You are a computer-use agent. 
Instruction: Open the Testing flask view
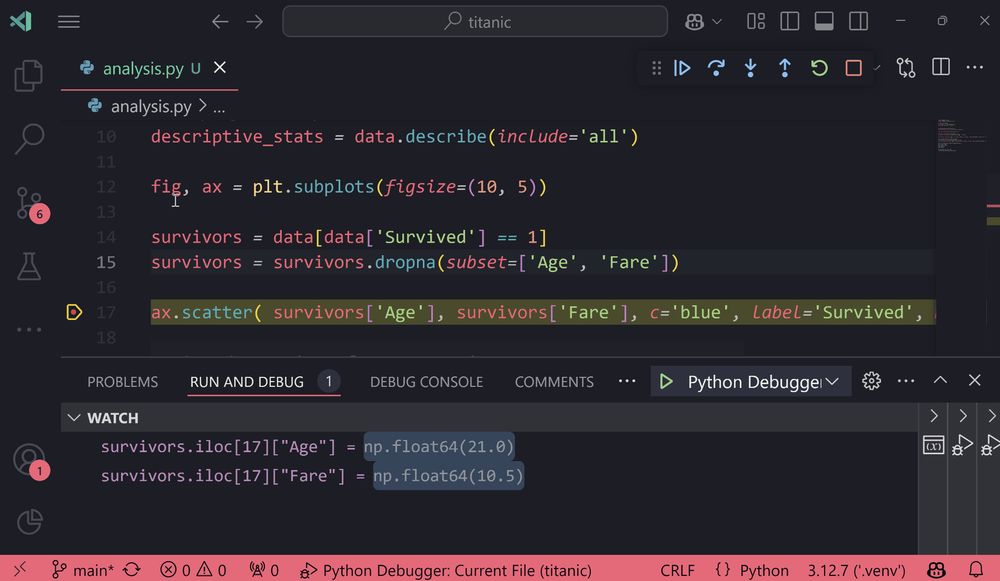[29, 267]
